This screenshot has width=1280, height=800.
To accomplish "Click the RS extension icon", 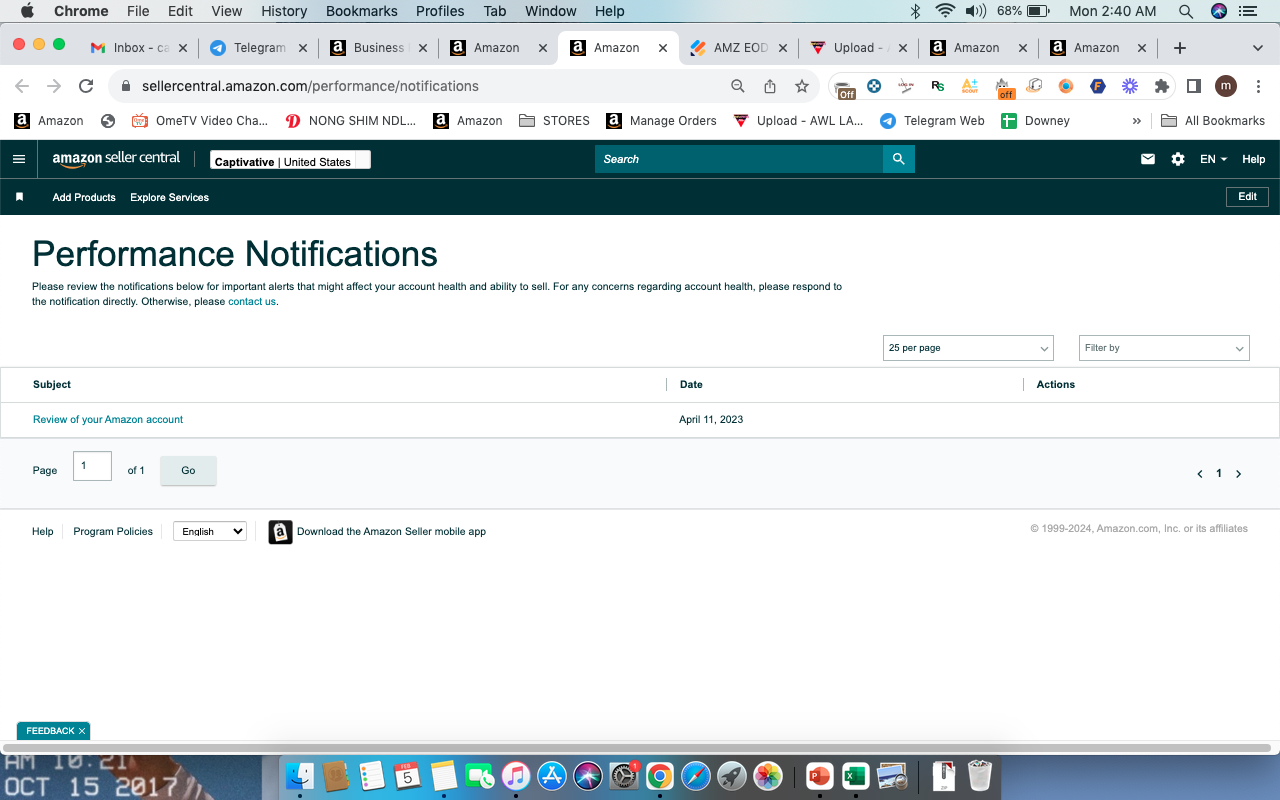I will tap(937, 86).
